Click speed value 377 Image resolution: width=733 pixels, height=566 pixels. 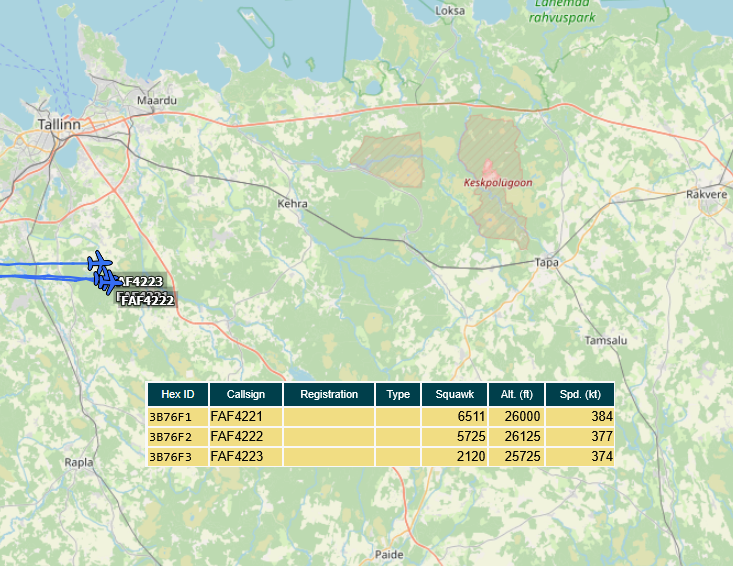pyautogui.click(x=602, y=437)
